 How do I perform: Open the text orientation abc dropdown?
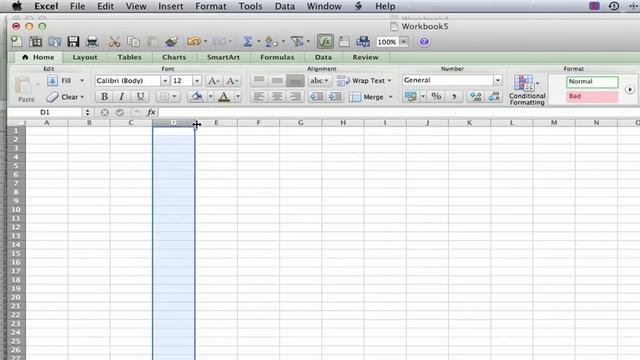(x=319, y=81)
